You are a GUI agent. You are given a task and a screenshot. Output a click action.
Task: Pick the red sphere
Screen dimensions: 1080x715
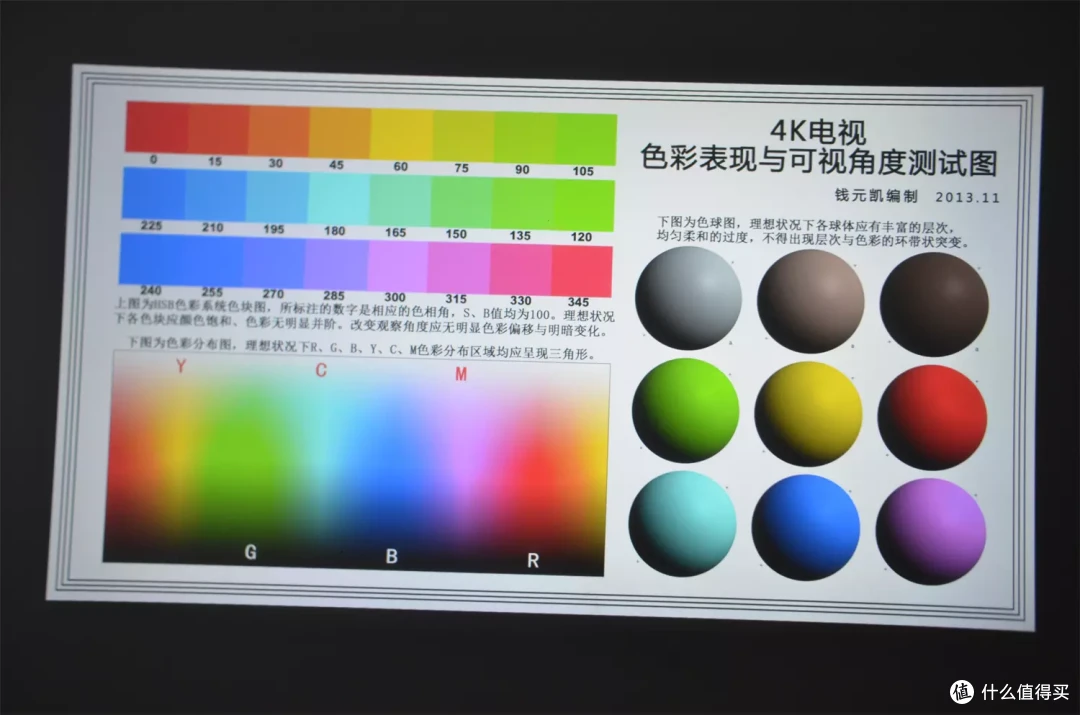pyautogui.click(x=933, y=417)
